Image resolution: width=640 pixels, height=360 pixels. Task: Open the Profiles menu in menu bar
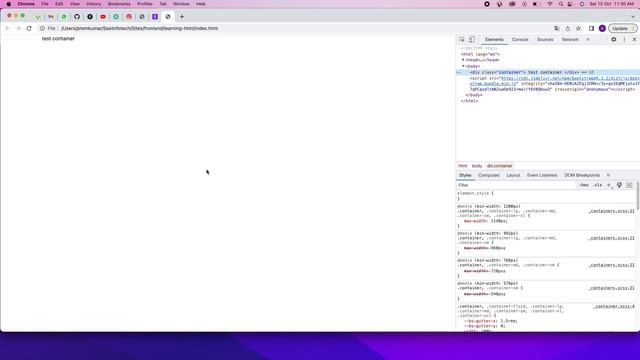[x=144, y=4]
